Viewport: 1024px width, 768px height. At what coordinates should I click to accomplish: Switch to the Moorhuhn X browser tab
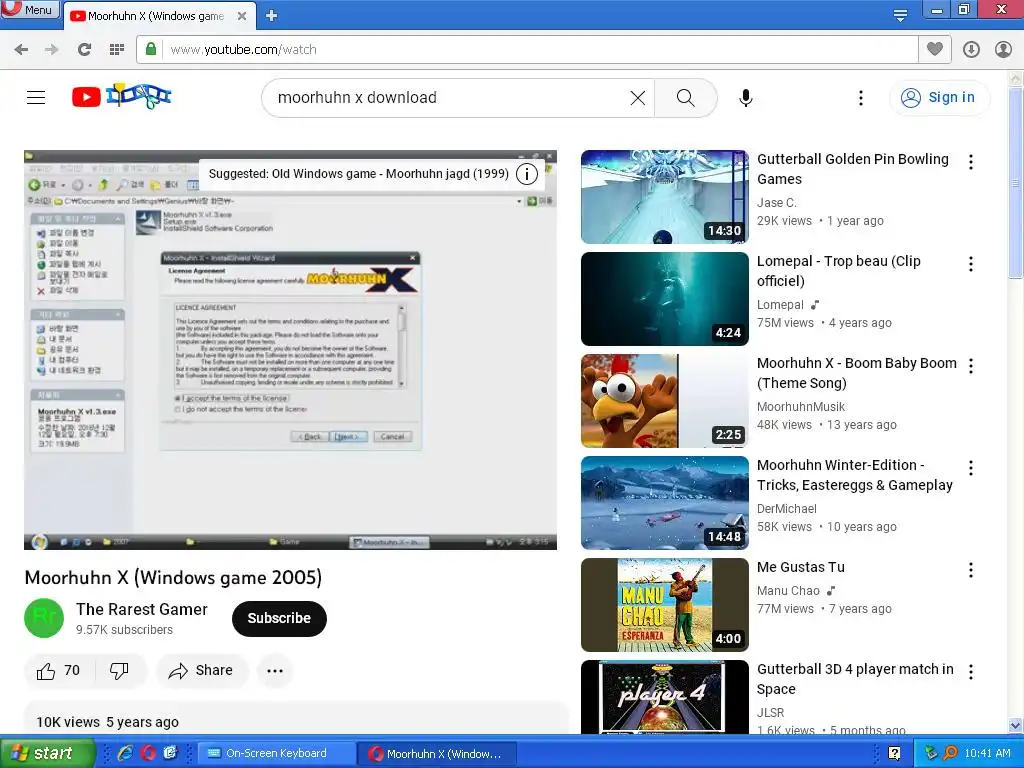[x=156, y=16]
